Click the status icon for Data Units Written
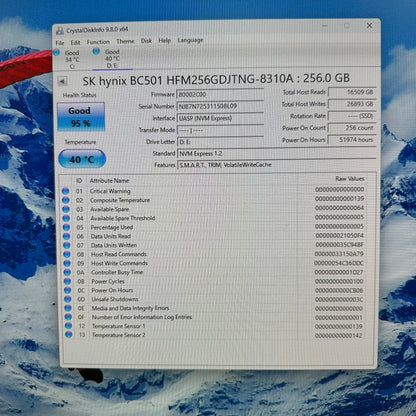Screen dimensions: 416x416 [x=67, y=245]
